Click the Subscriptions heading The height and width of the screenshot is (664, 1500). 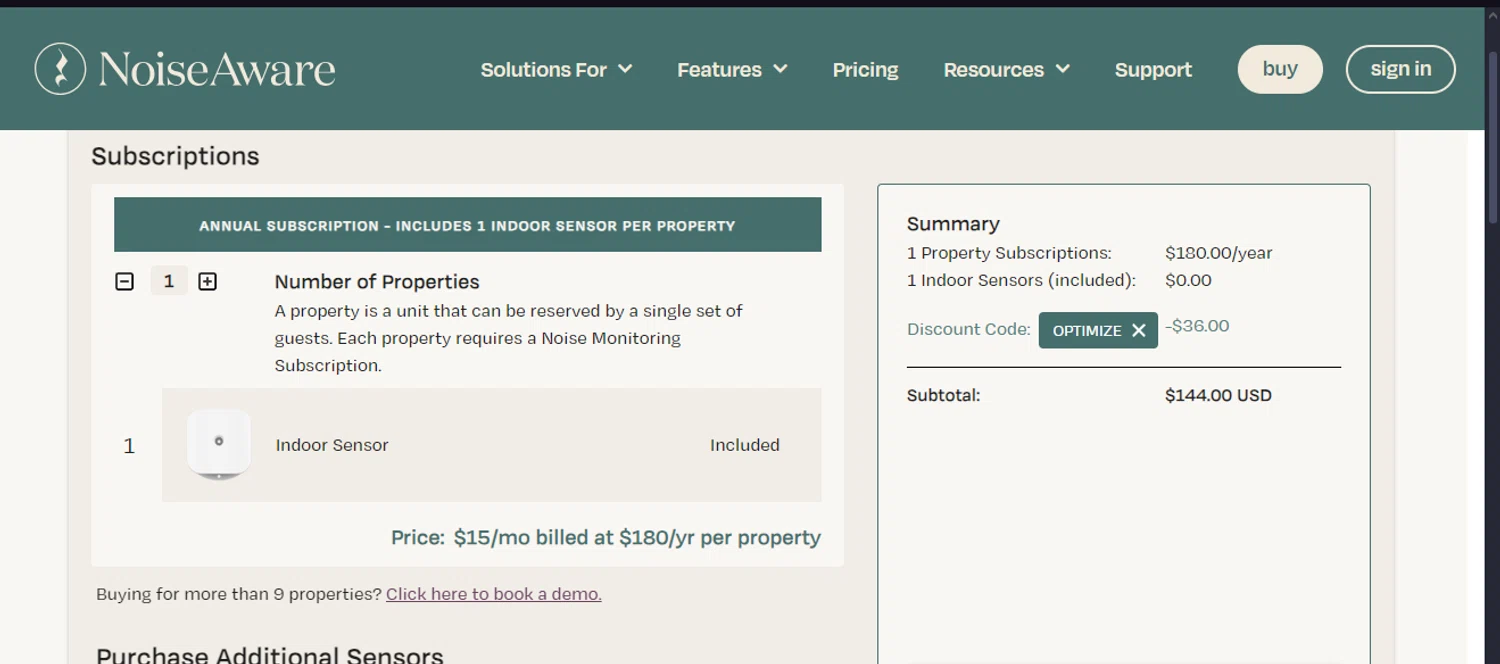pos(175,156)
